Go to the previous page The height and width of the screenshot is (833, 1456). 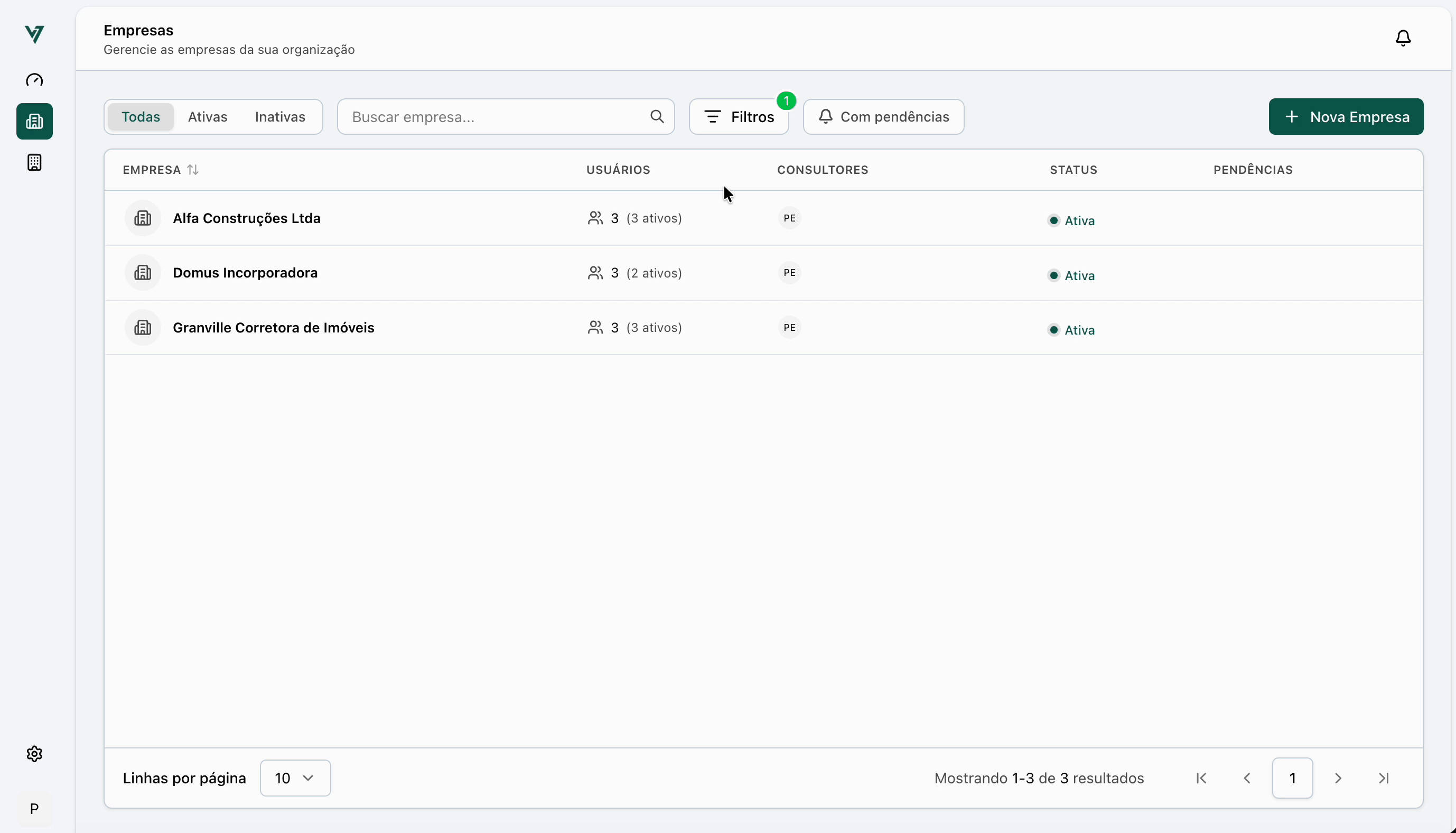pyautogui.click(x=1247, y=778)
